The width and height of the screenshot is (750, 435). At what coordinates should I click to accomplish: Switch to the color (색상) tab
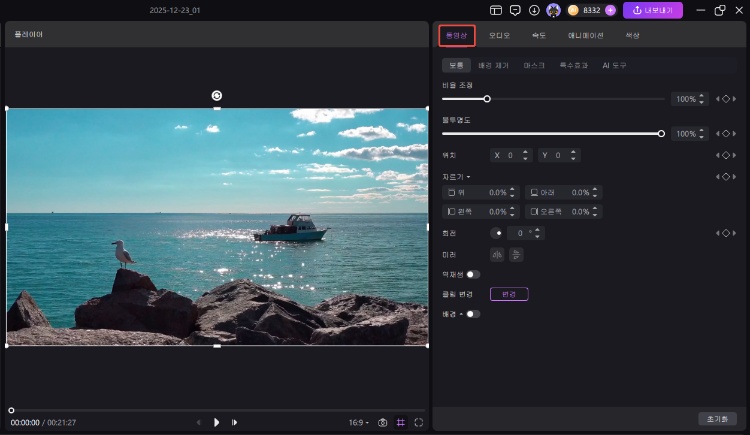632,35
